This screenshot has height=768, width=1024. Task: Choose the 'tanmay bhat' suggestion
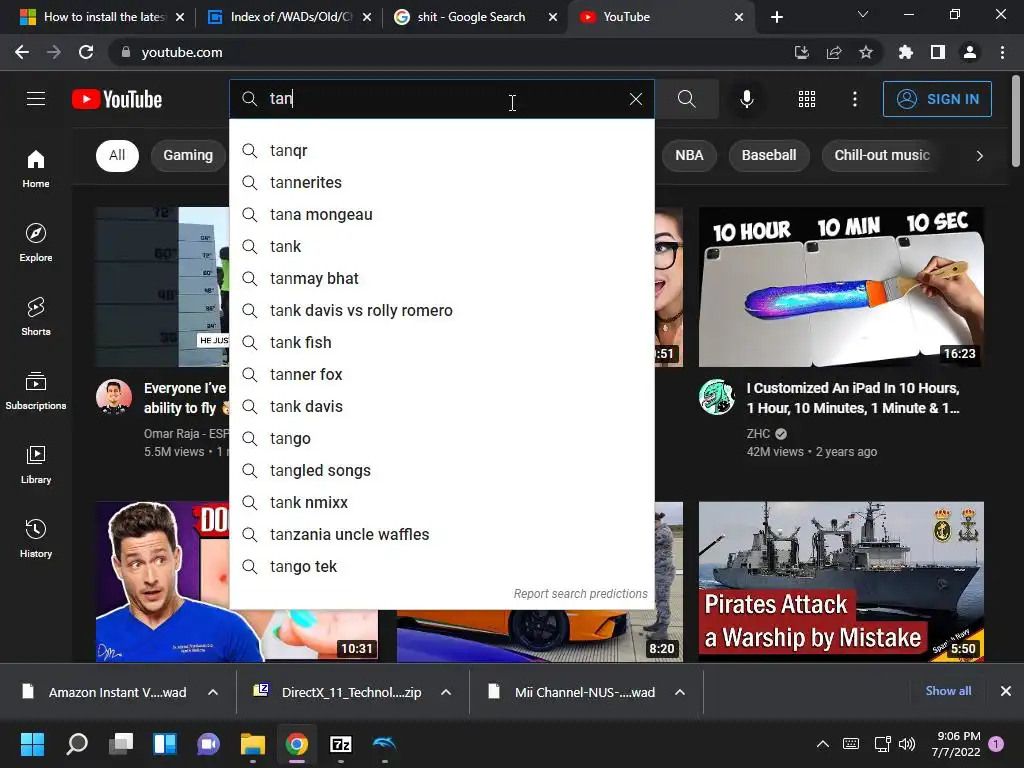pyautogui.click(x=441, y=279)
